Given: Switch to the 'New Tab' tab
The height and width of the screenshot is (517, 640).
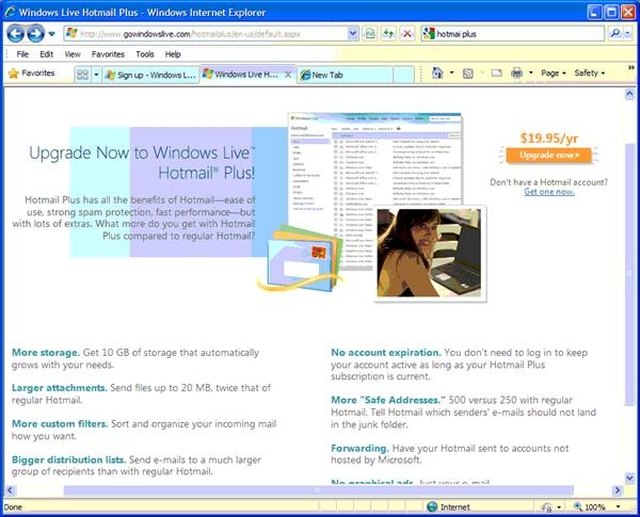Looking at the screenshot, I should [x=345, y=75].
